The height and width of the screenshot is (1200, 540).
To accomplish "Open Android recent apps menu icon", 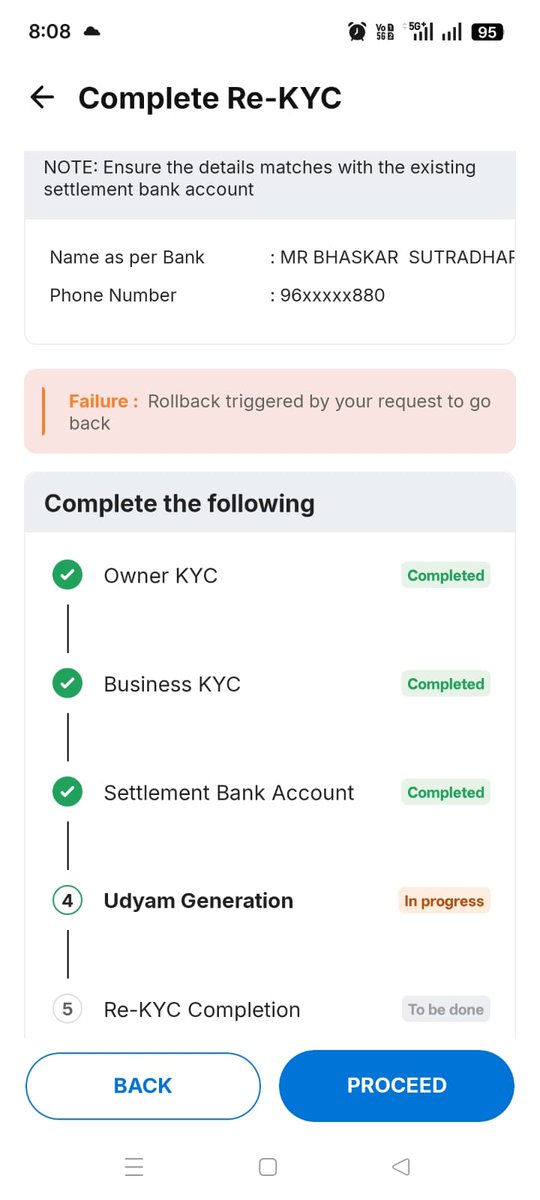I will click(134, 1167).
